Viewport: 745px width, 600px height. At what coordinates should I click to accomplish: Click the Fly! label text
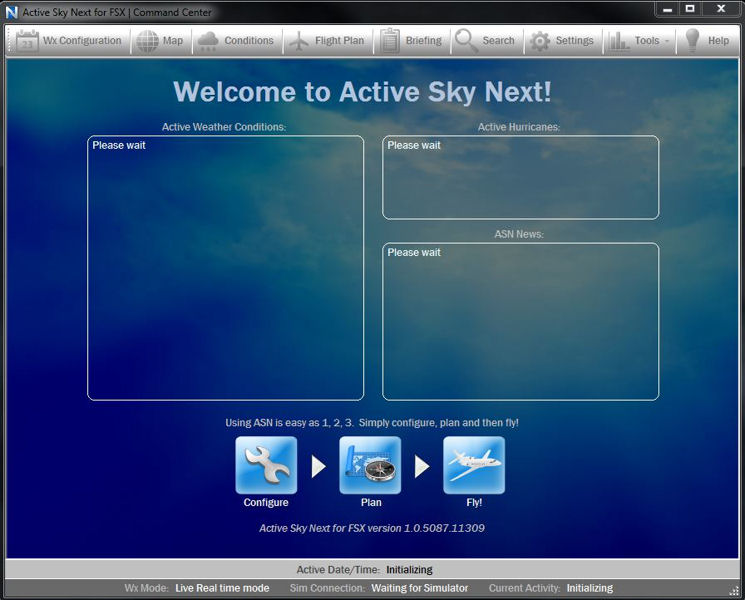474,503
